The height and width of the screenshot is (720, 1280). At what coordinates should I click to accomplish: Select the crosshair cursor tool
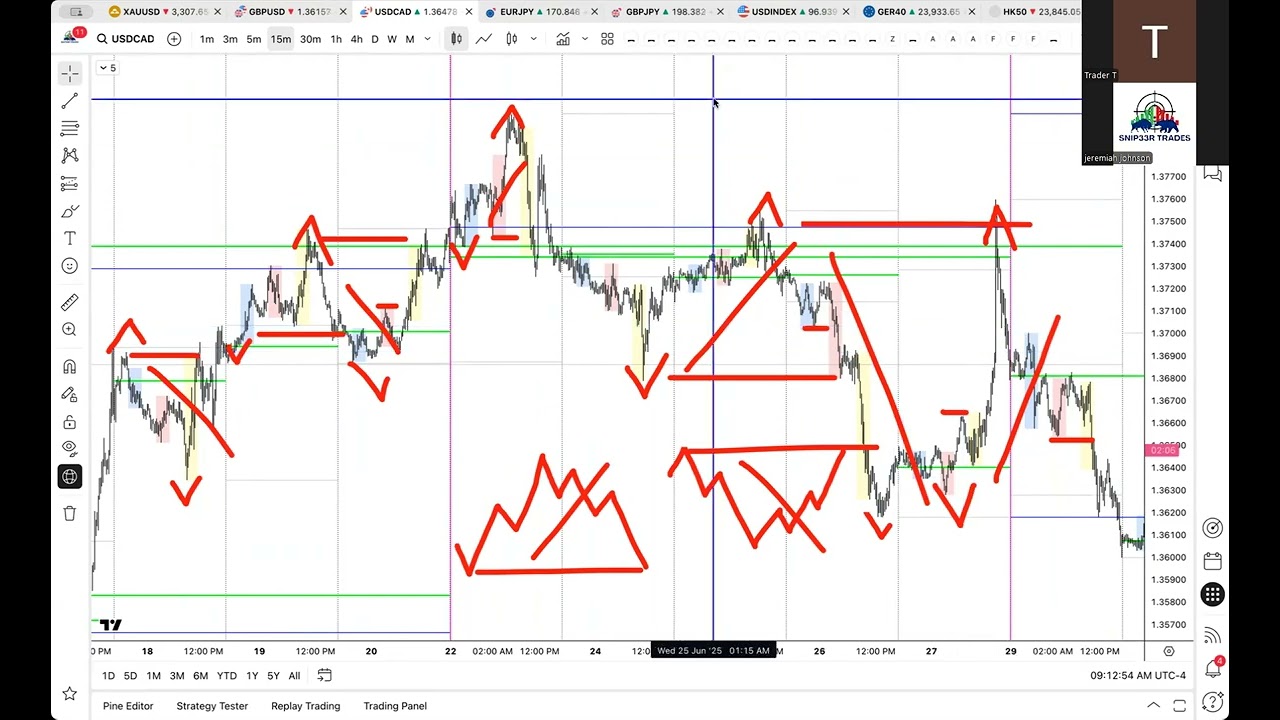click(x=69, y=74)
